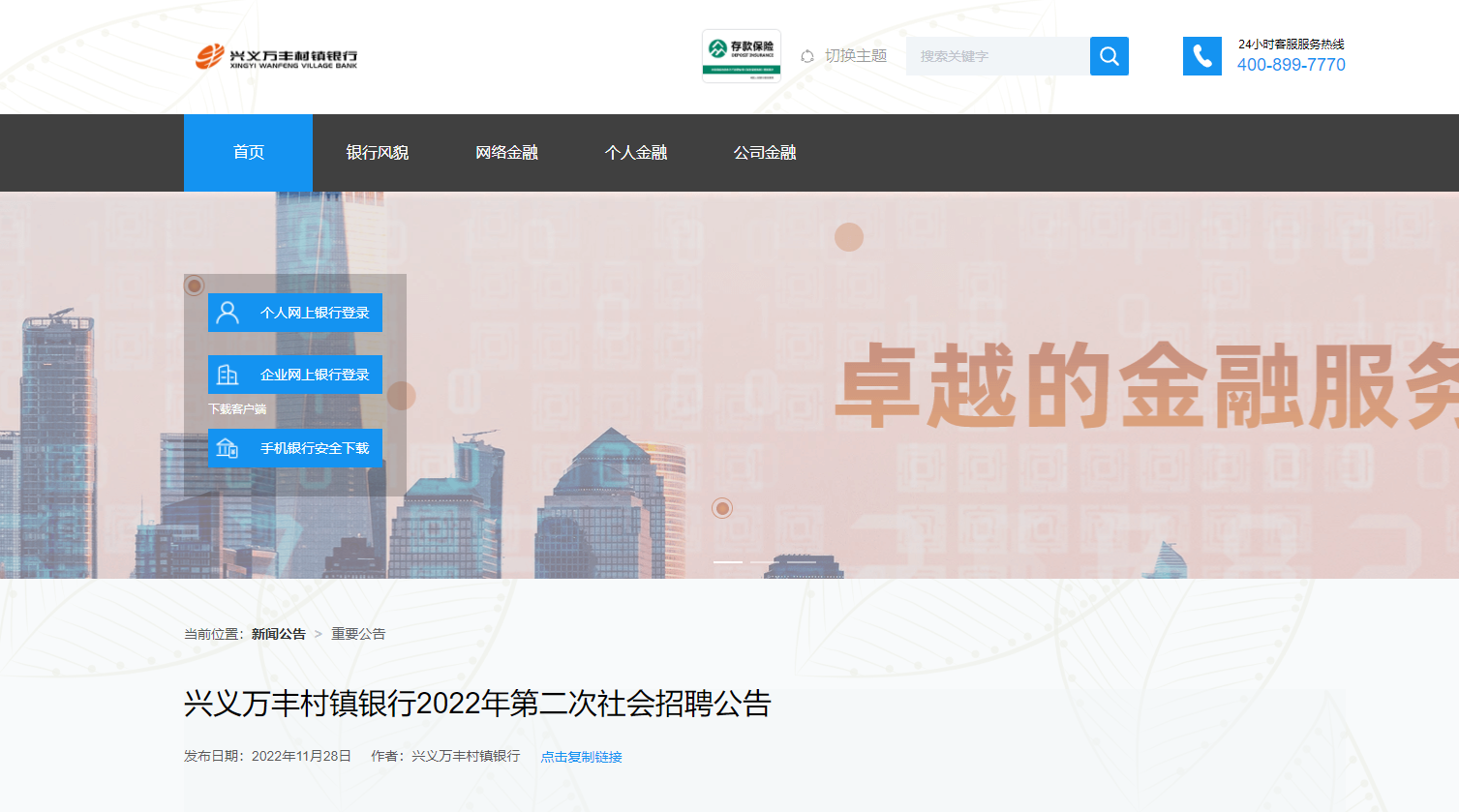Screen dimensions: 1459x812
Task: Toggle the site theme via 切换主题 text
Action: [x=856, y=56]
